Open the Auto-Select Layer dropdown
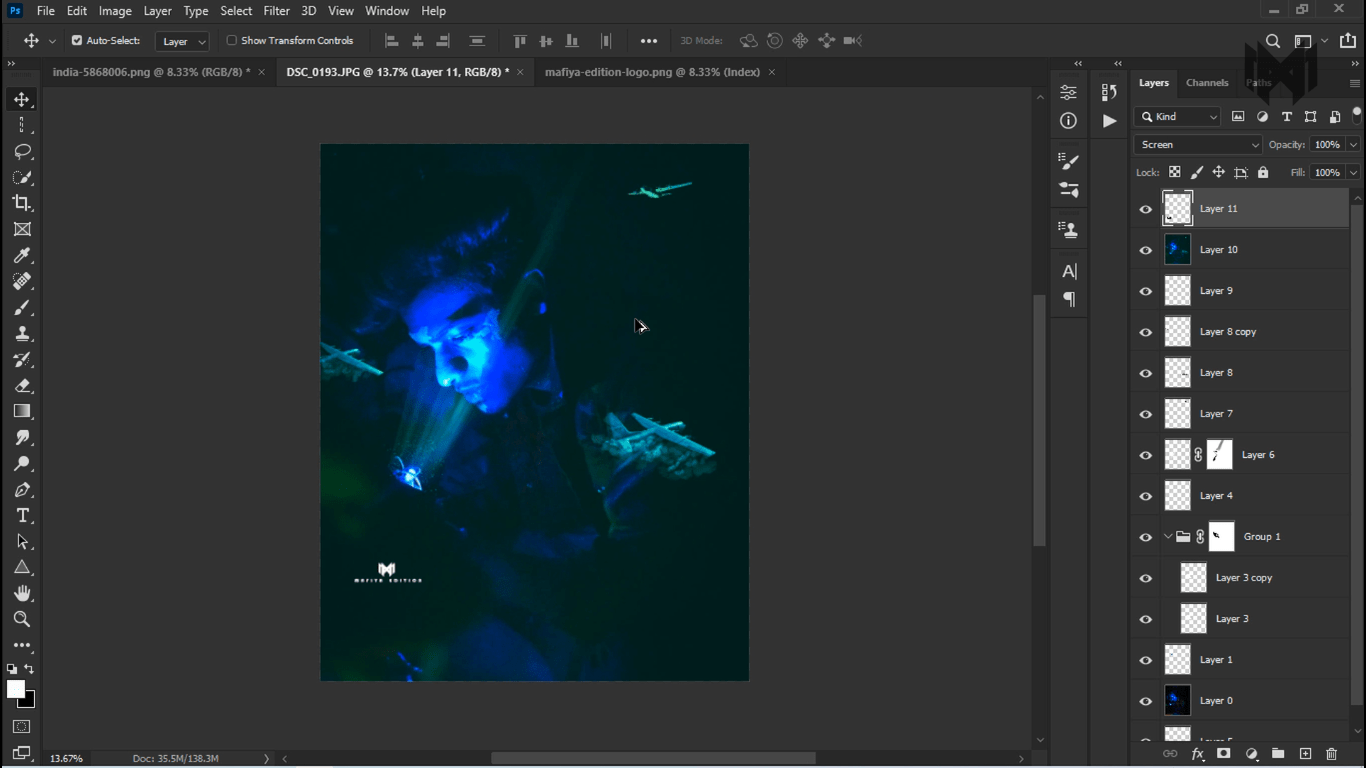Screen dimensions: 1366x768 (182, 41)
